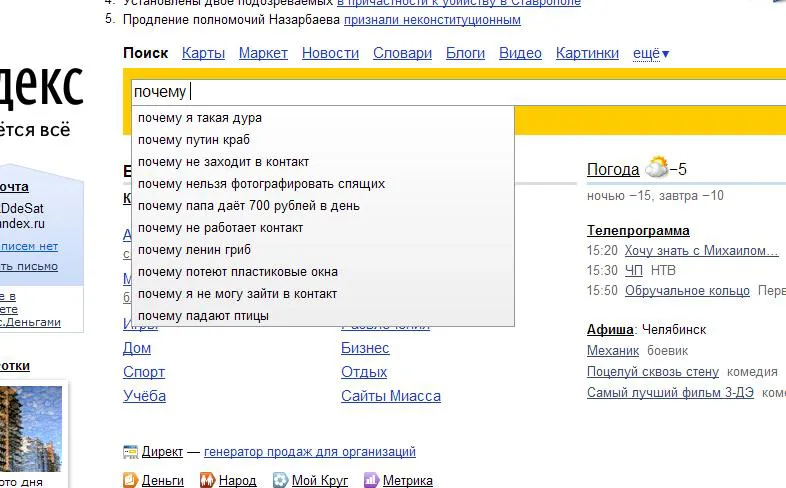Click the photo of the day thumbnail
Viewport: 786px width, 488px height.
click(31, 429)
